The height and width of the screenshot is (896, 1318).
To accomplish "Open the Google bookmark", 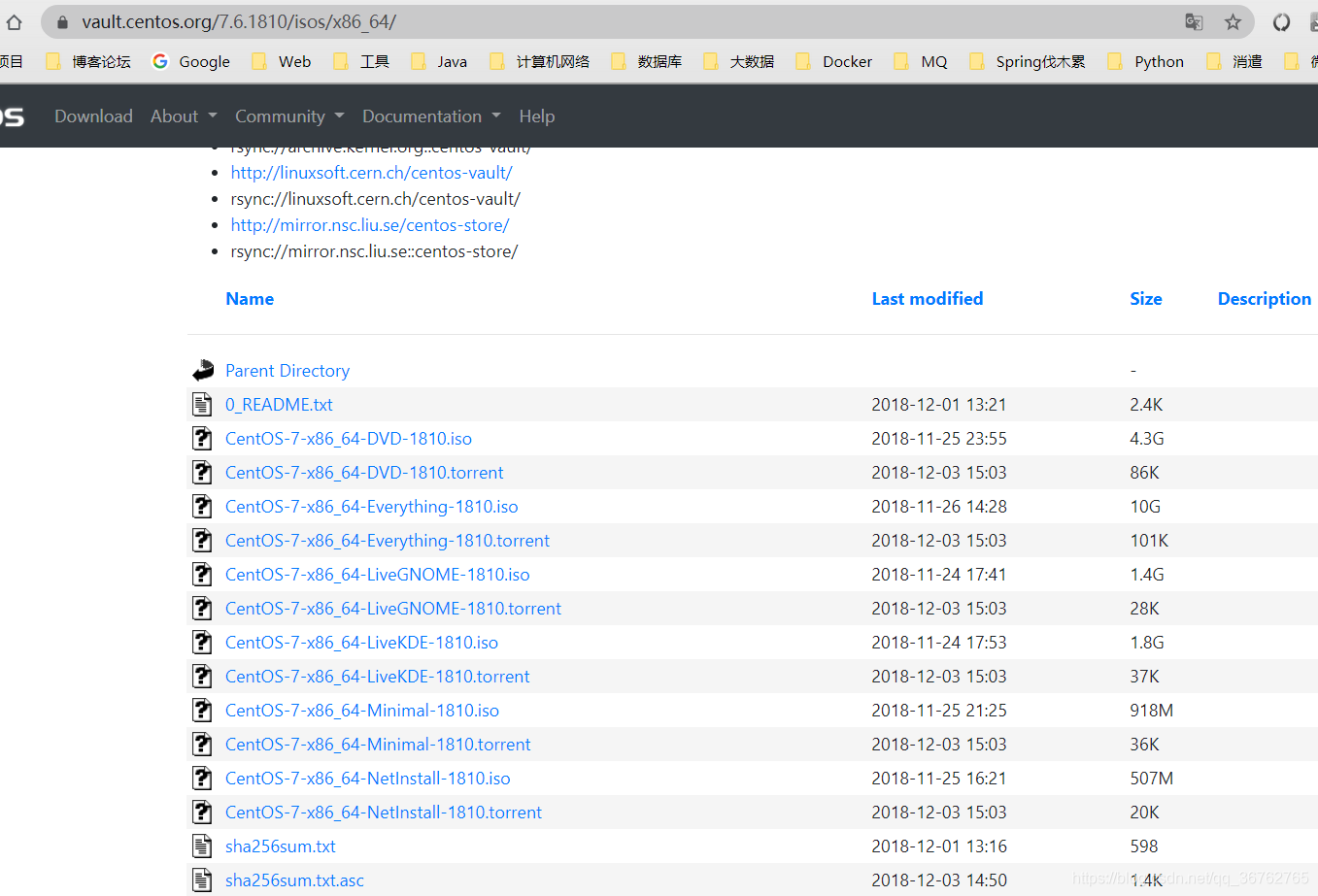I will [x=191, y=61].
